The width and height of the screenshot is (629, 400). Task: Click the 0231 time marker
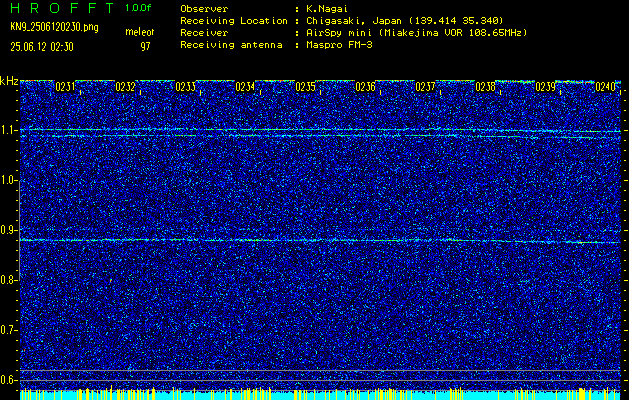tap(65, 87)
